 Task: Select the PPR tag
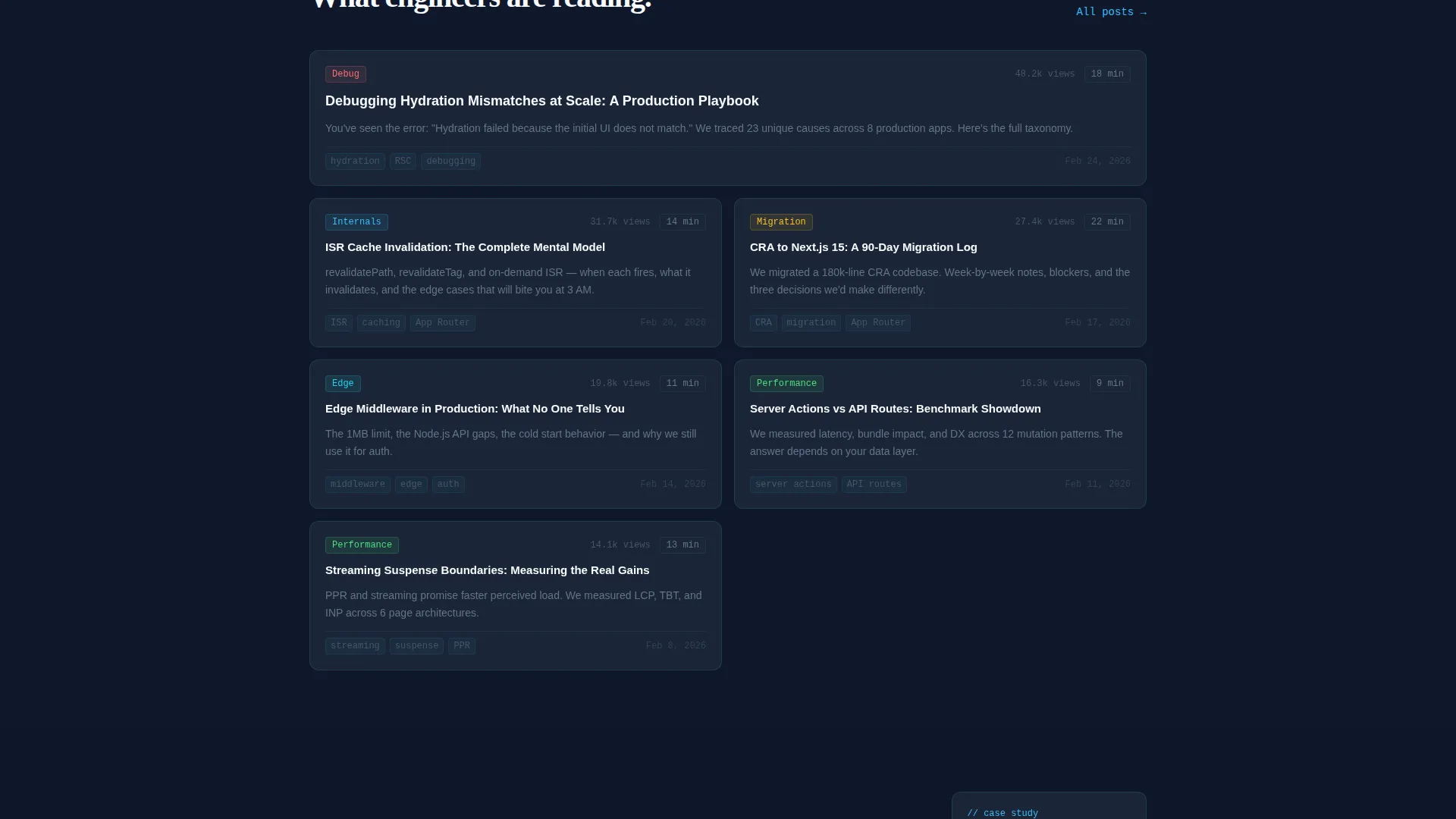point(462,646)
